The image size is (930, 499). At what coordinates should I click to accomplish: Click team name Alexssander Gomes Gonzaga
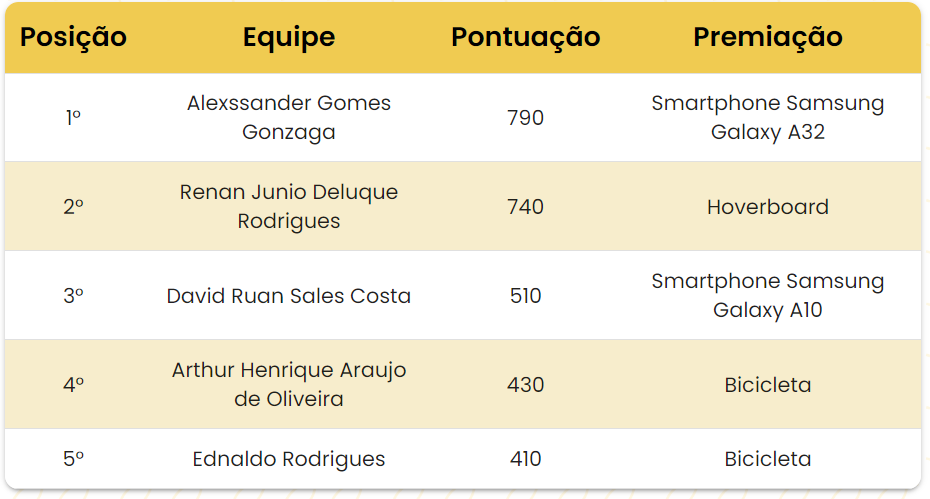289,118
